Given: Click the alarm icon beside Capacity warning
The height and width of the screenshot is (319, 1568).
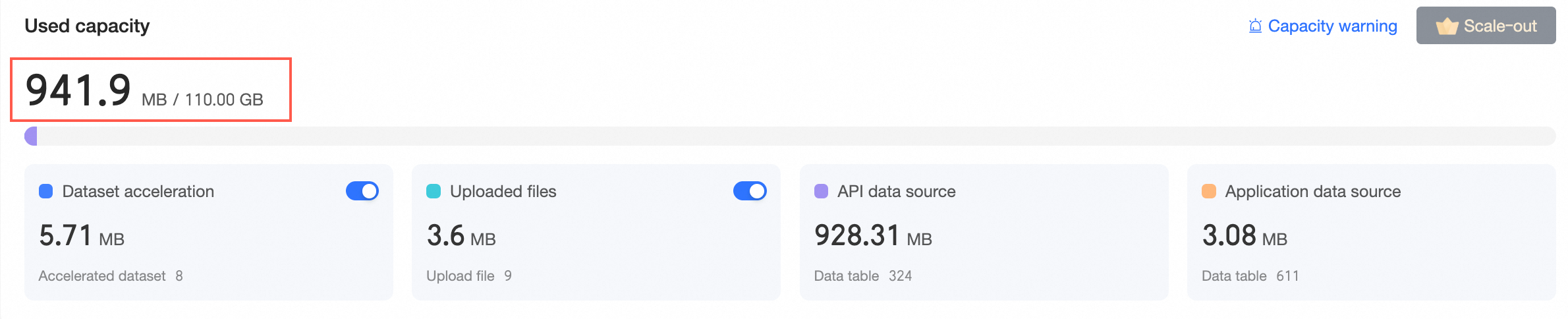Looking at the screenshot, I should pyautogui.click(x=1255, y=26).
